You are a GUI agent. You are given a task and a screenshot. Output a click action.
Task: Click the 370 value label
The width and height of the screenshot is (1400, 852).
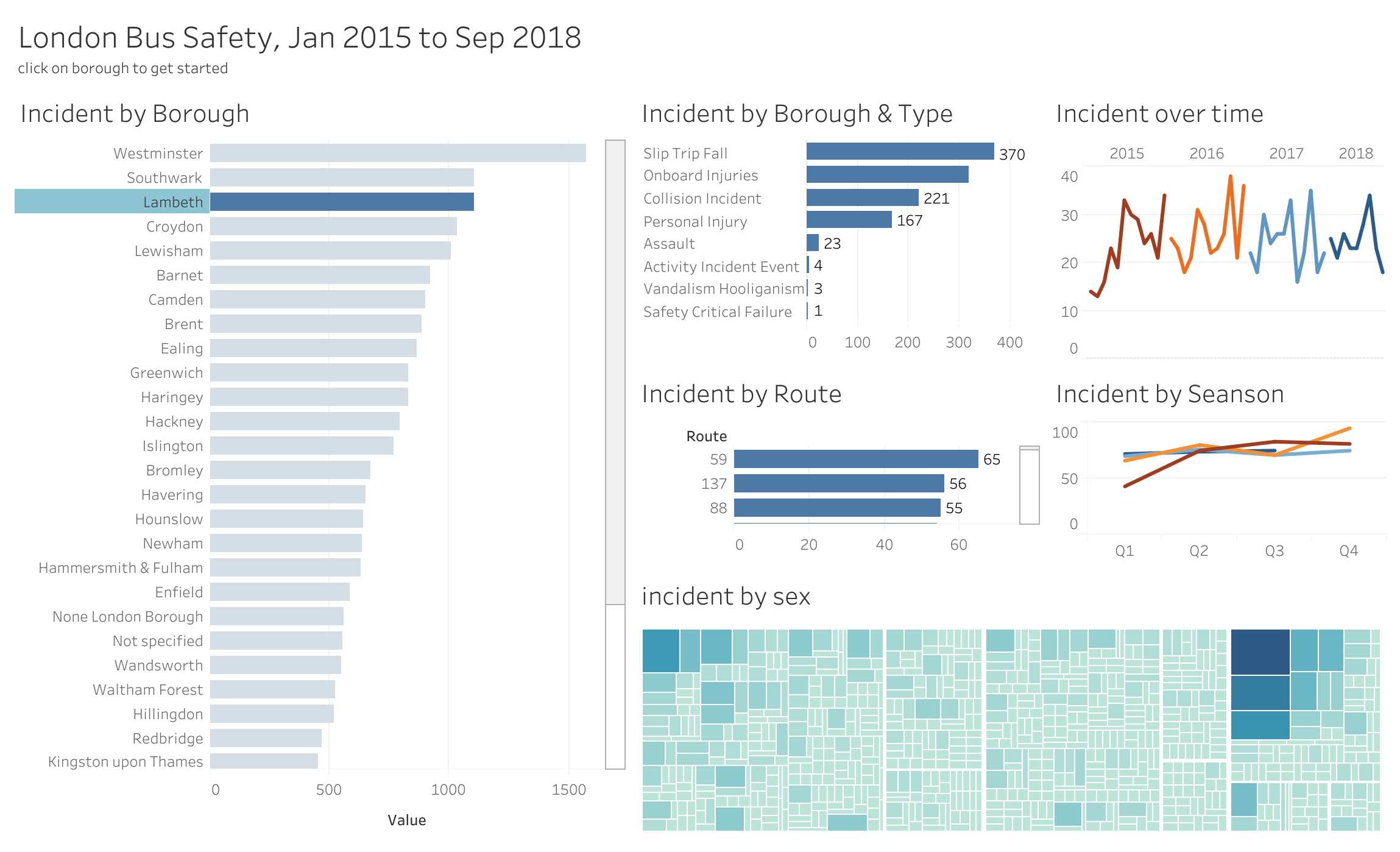point(1012,155)
